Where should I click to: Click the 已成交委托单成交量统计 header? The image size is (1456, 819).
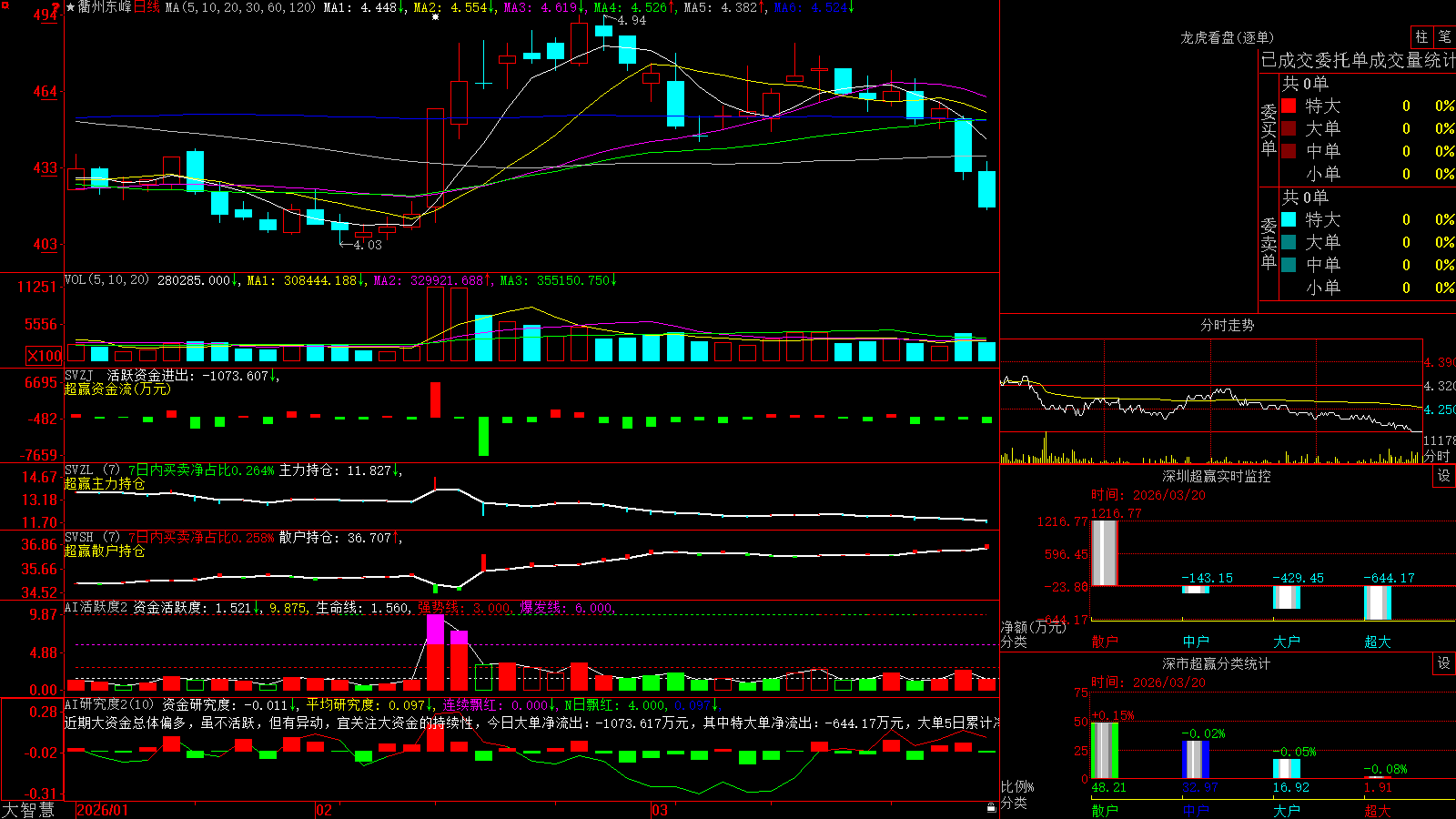pos(1358,60)
